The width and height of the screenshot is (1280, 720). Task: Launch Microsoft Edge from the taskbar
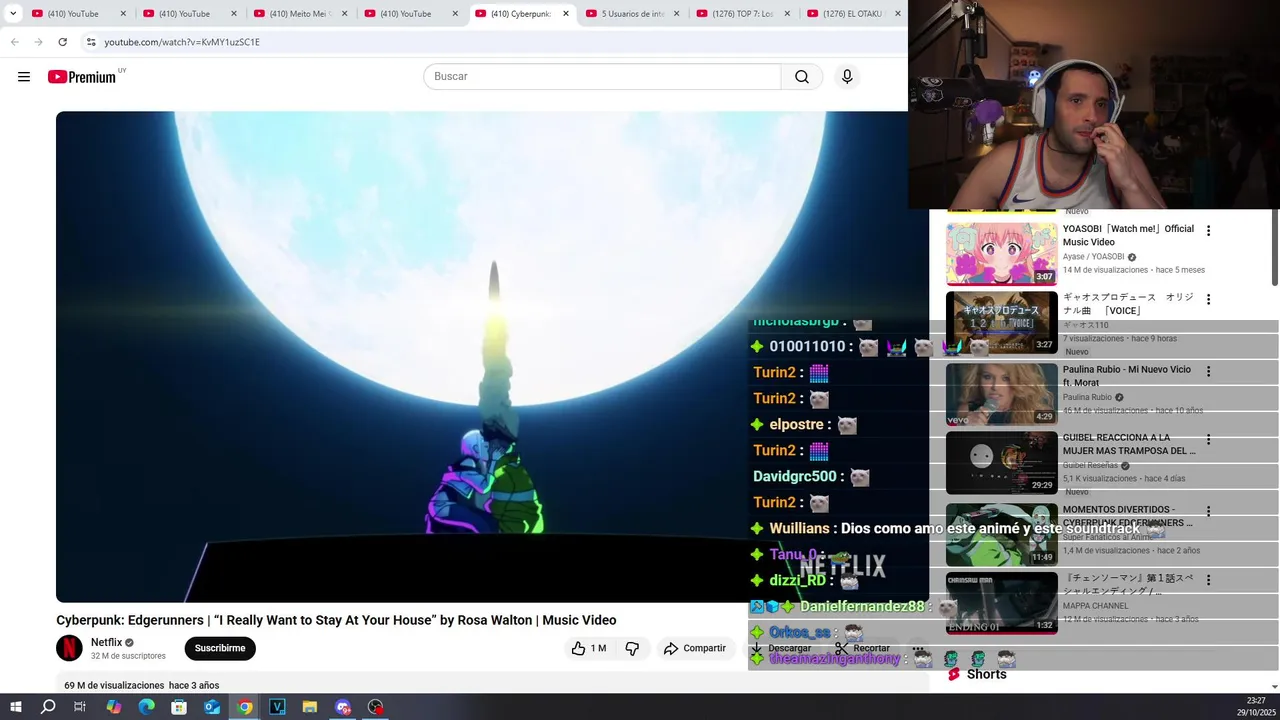146,707
